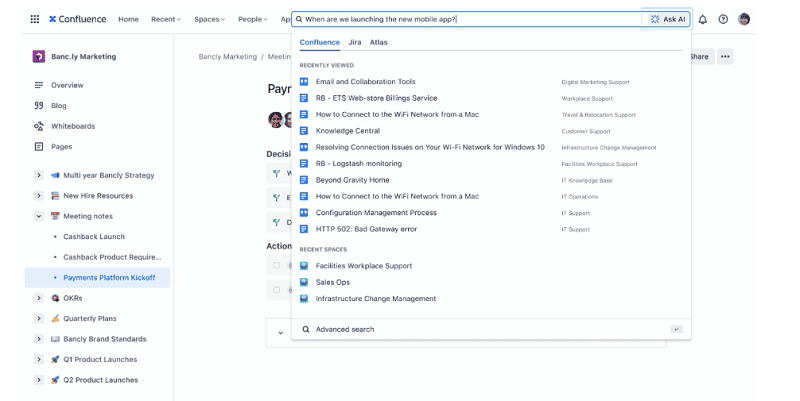Click the Multi year Bancly Strategy megaphone icon

[55, 175]
